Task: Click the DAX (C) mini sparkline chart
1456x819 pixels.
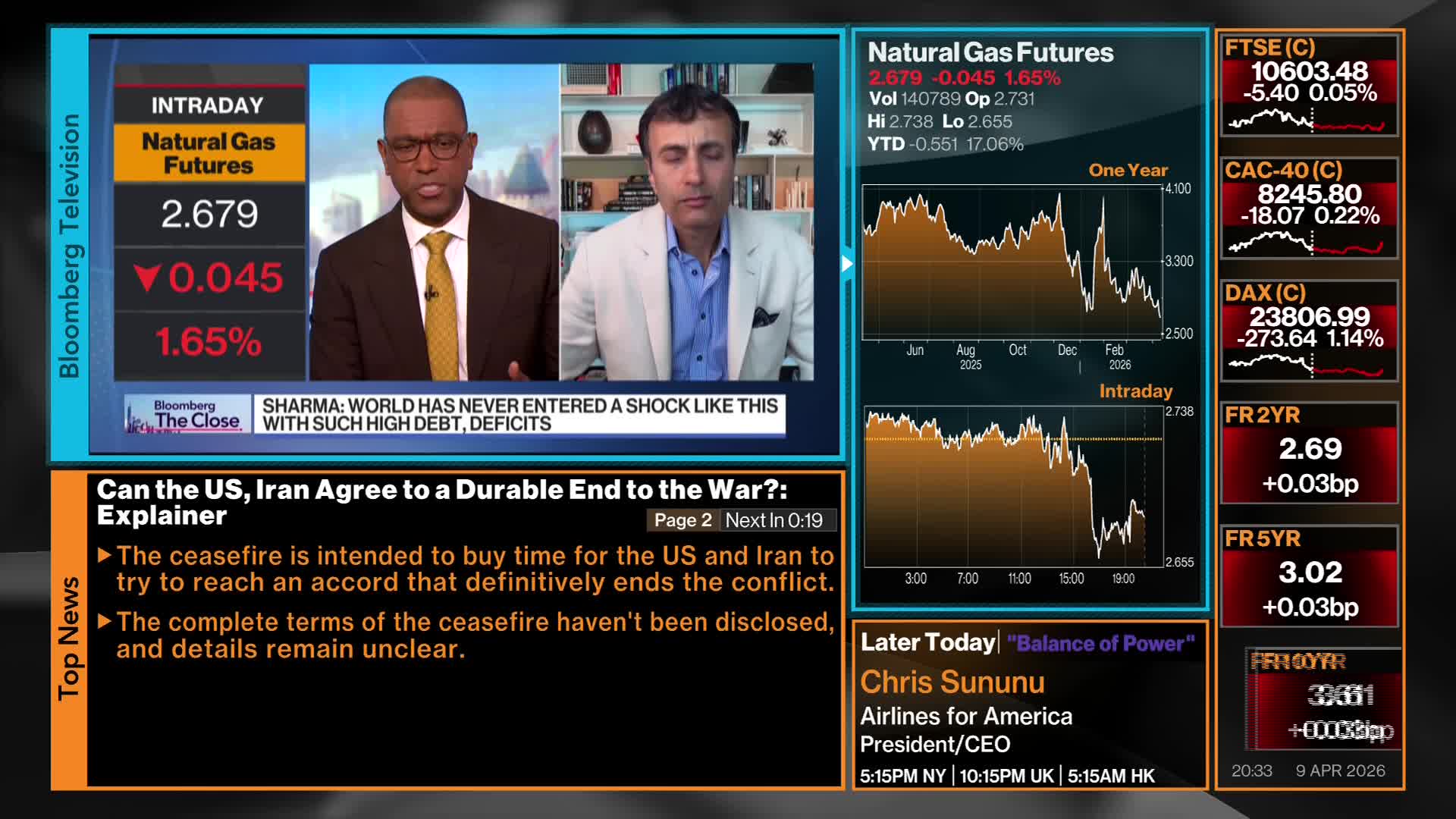Action: pos(1307,366)
